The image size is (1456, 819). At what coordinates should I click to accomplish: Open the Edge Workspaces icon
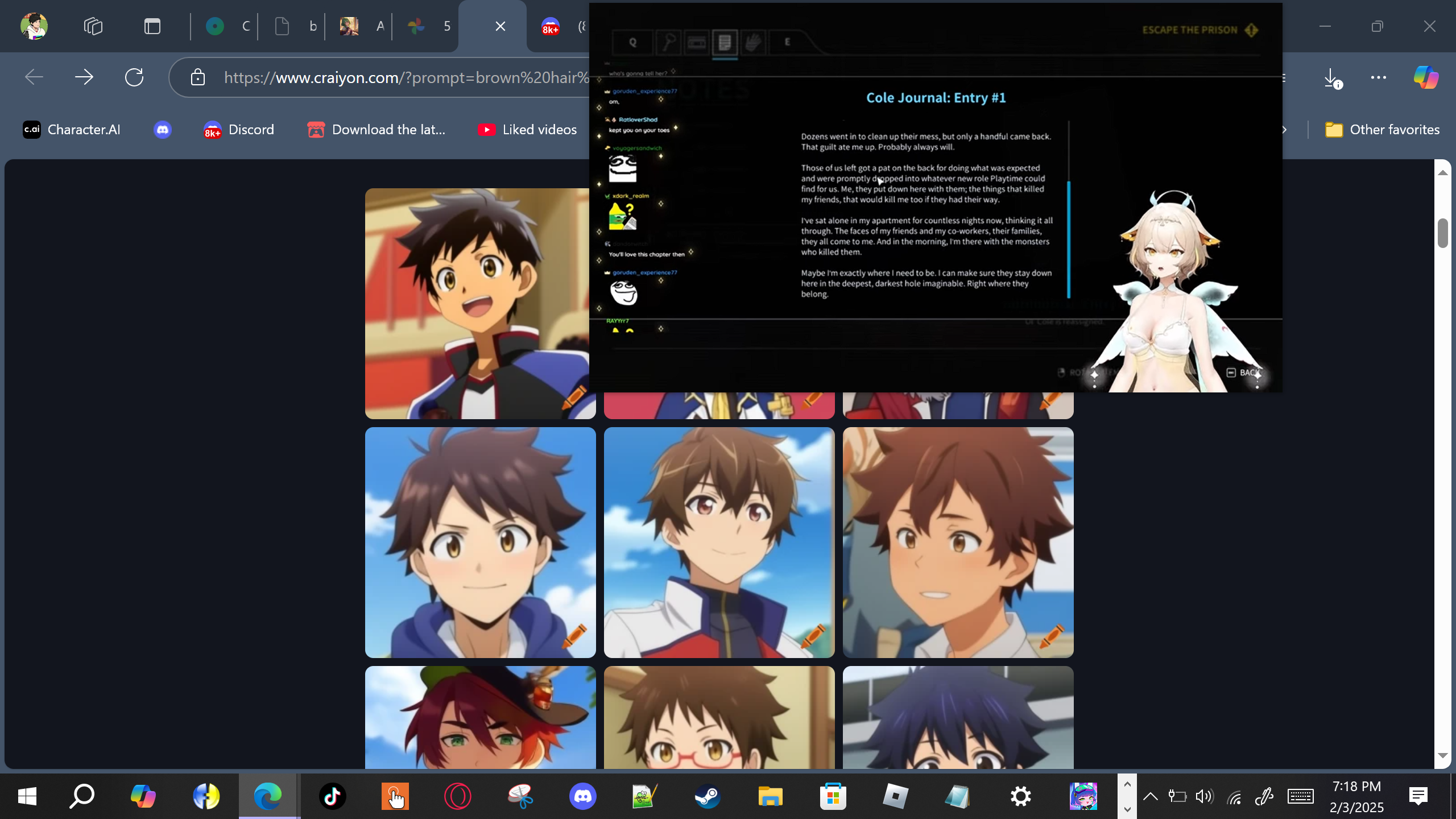(93, 26)
